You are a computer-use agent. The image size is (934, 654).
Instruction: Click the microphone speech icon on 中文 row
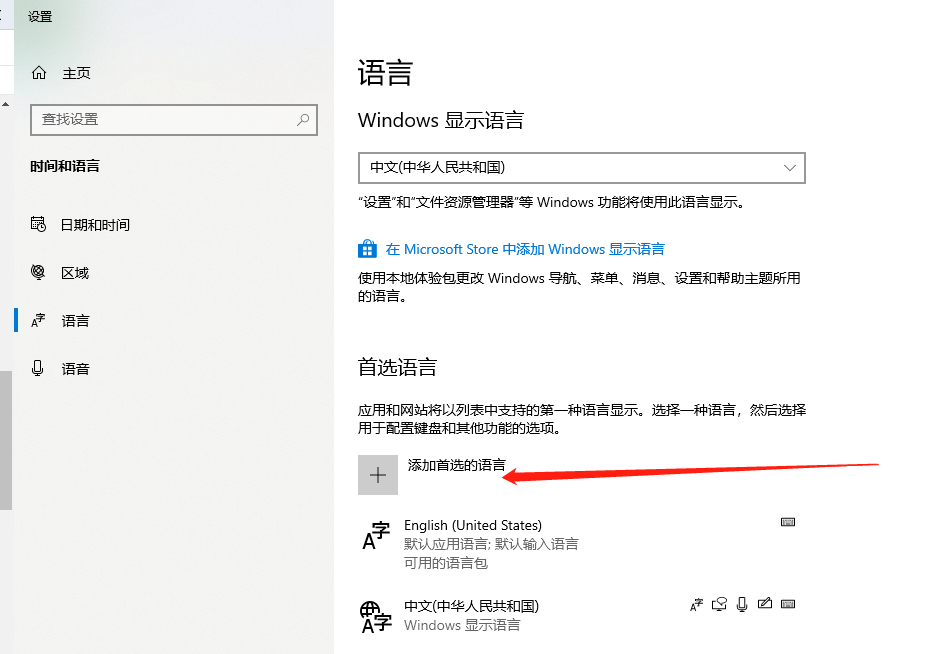coord(742,604)
